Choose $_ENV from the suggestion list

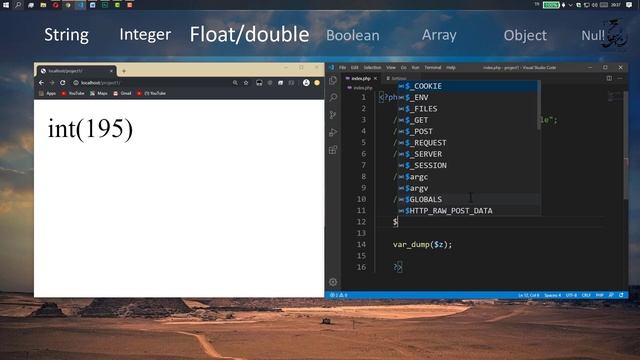pos(468,98)
